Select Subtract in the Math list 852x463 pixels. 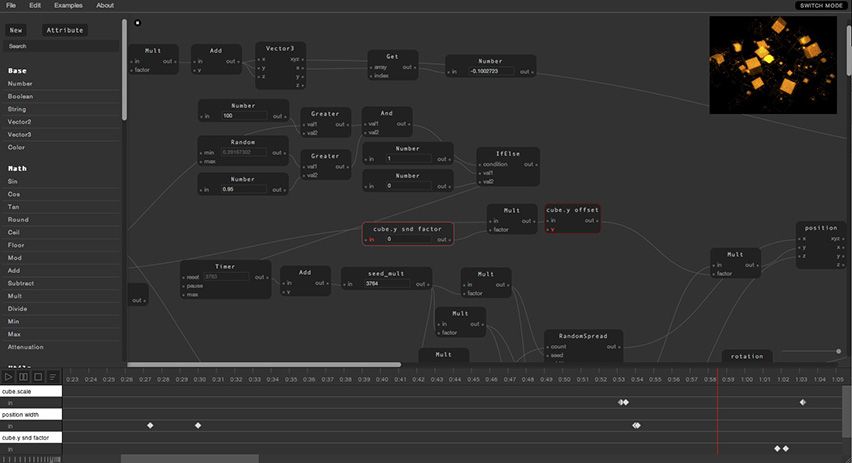[x=61, y=283]
